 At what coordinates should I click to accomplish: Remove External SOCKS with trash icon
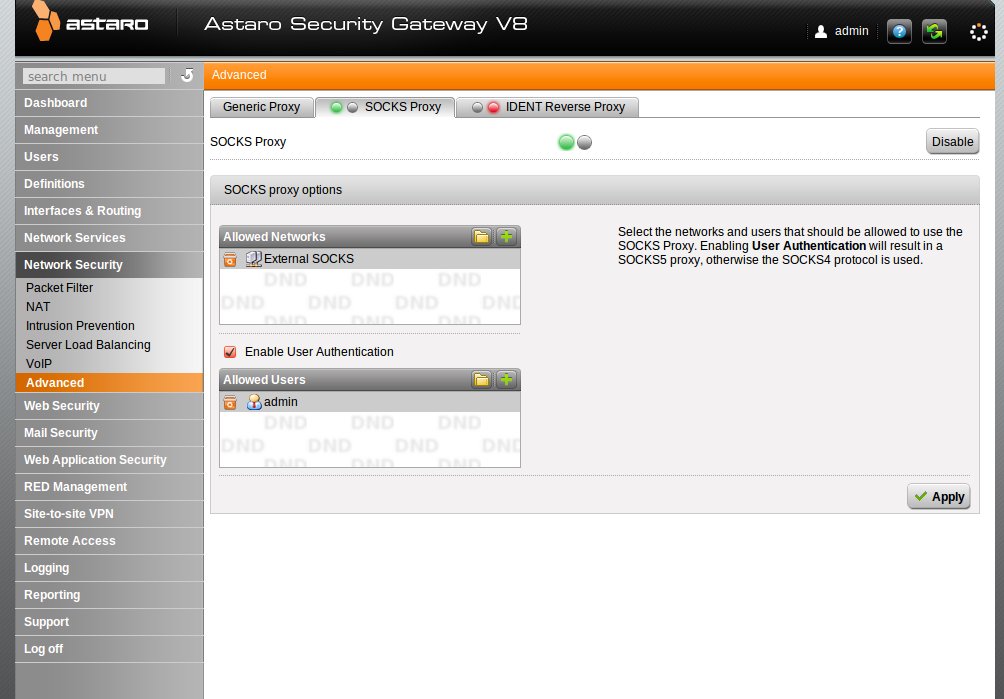click(x=230, y=259)
